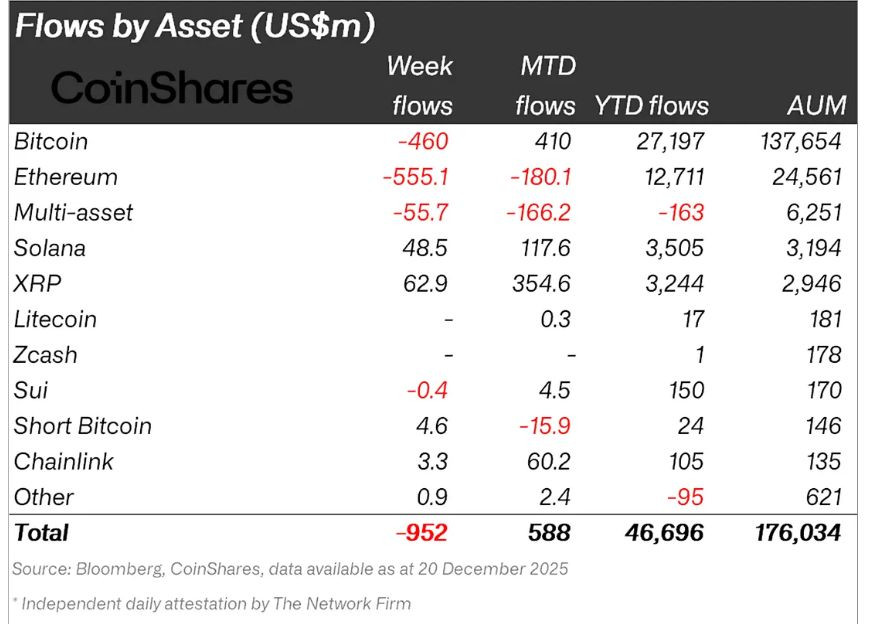Click Solana AUM value 3,194

813,248
